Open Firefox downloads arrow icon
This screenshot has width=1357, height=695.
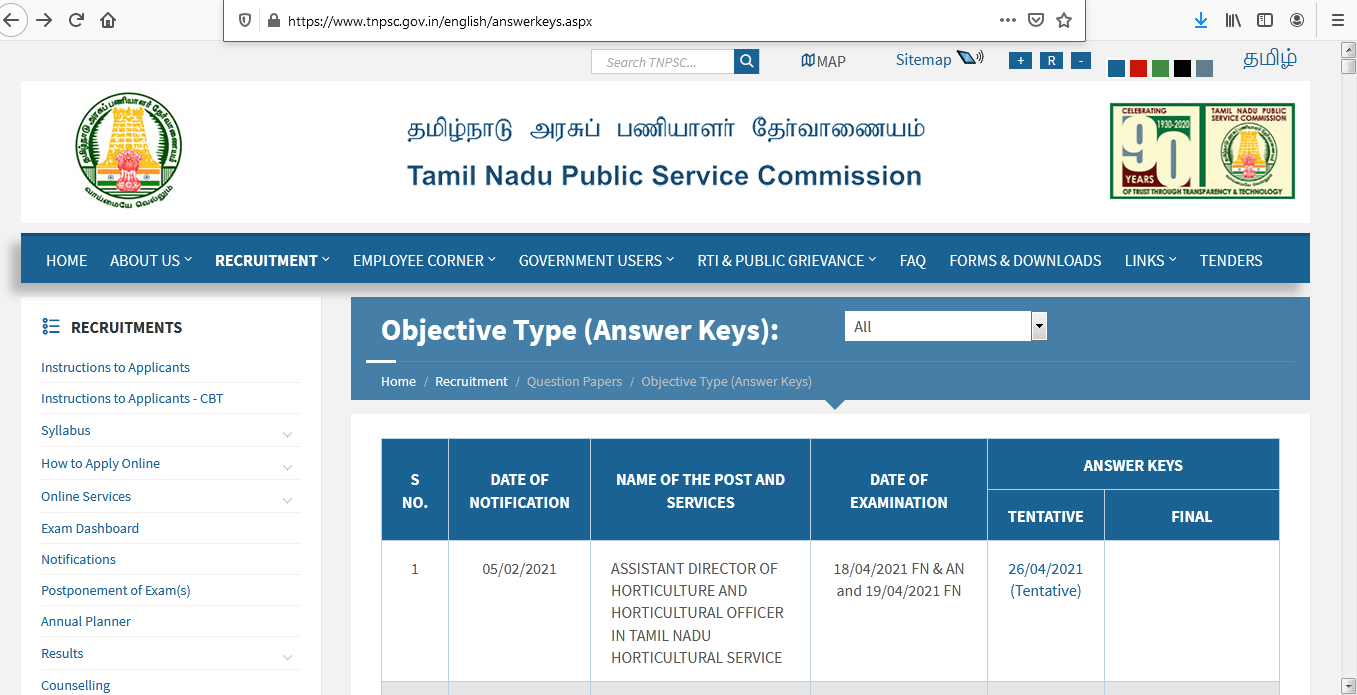tap(1201, 20)
